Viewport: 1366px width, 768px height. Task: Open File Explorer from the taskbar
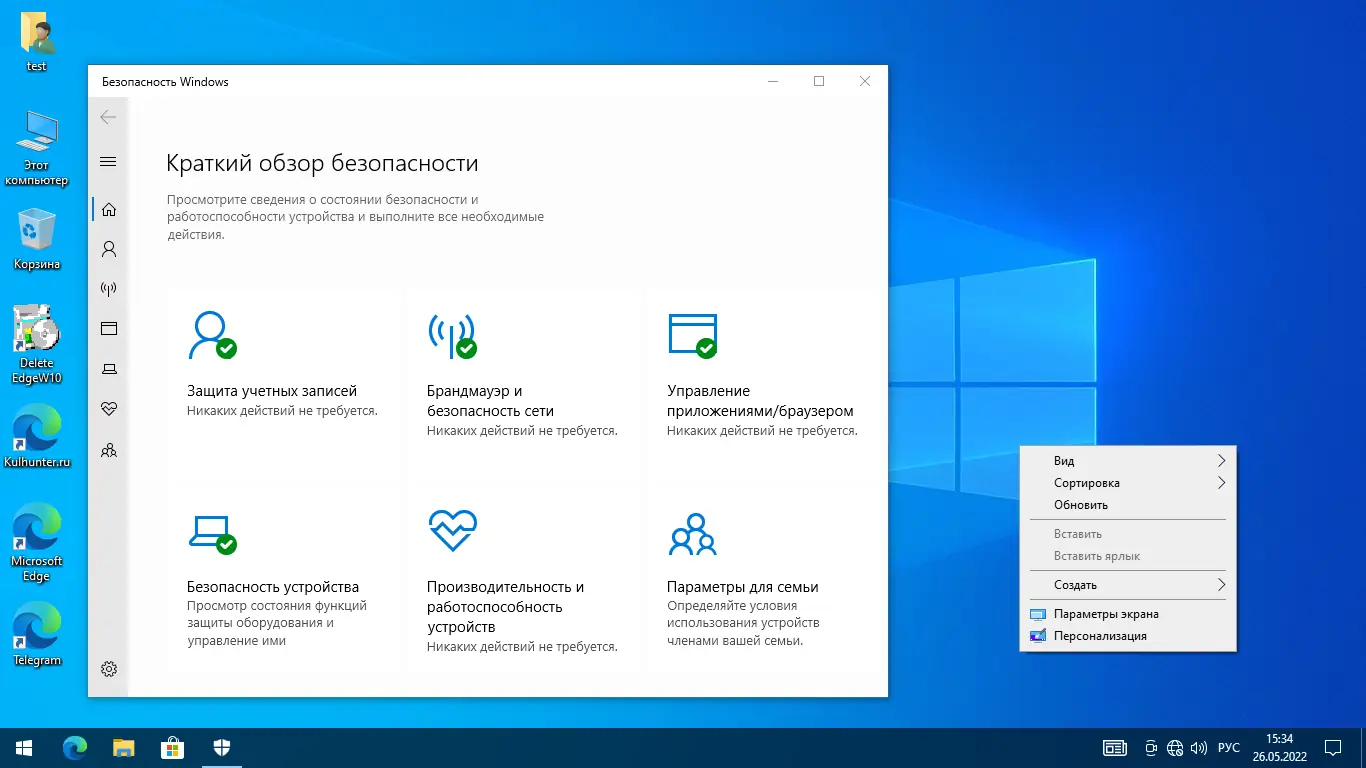(x=123, y=747)
